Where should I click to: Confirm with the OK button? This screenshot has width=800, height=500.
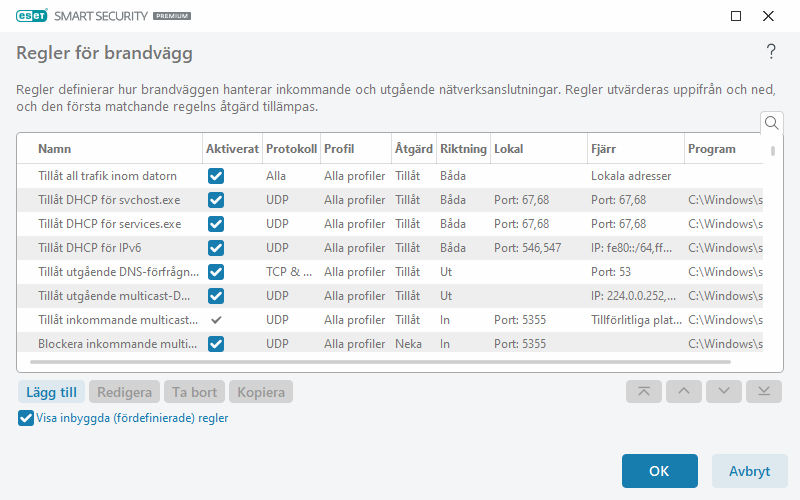click(660, 471)
